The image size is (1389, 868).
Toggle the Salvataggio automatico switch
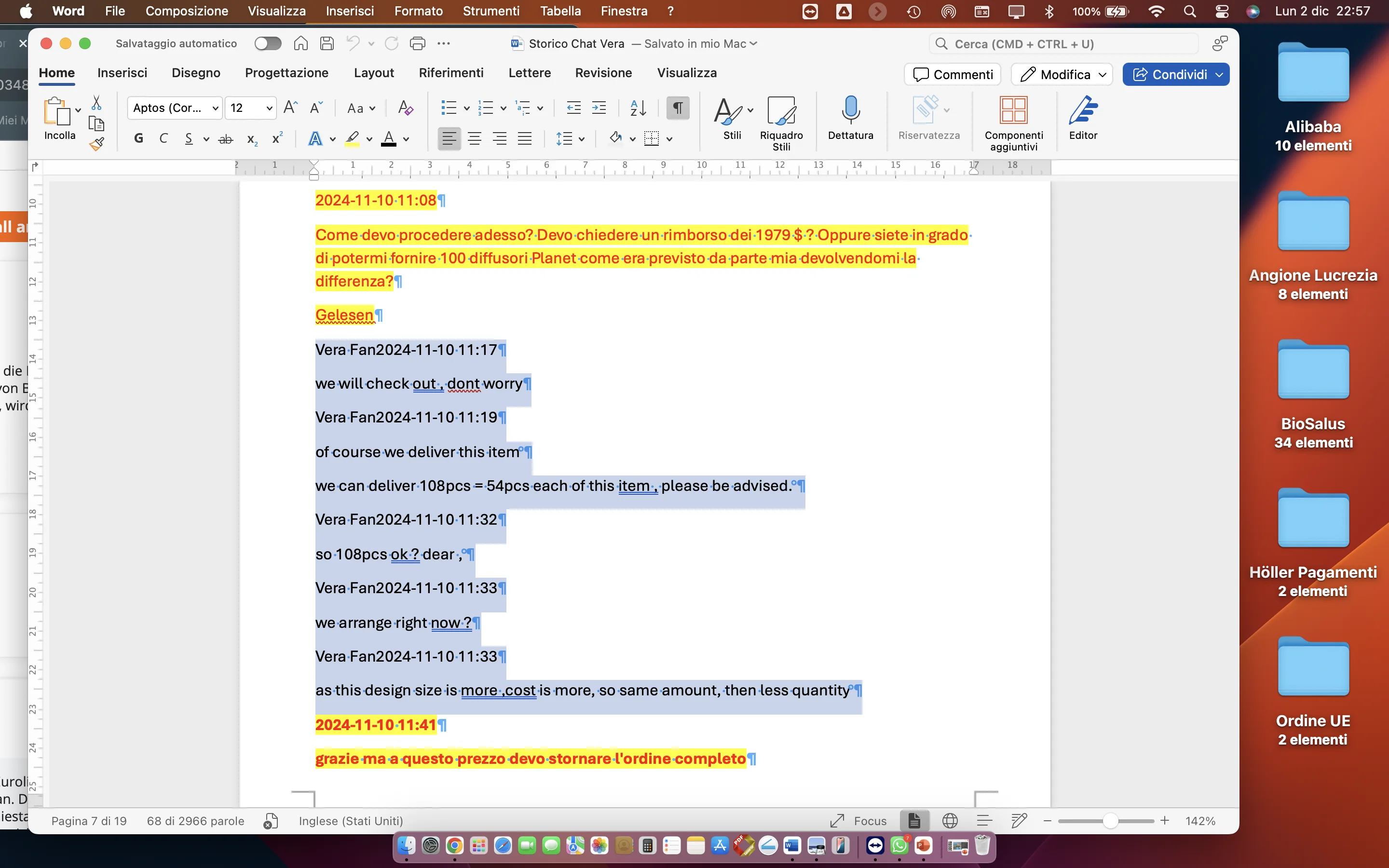click(x=268, y=43)
